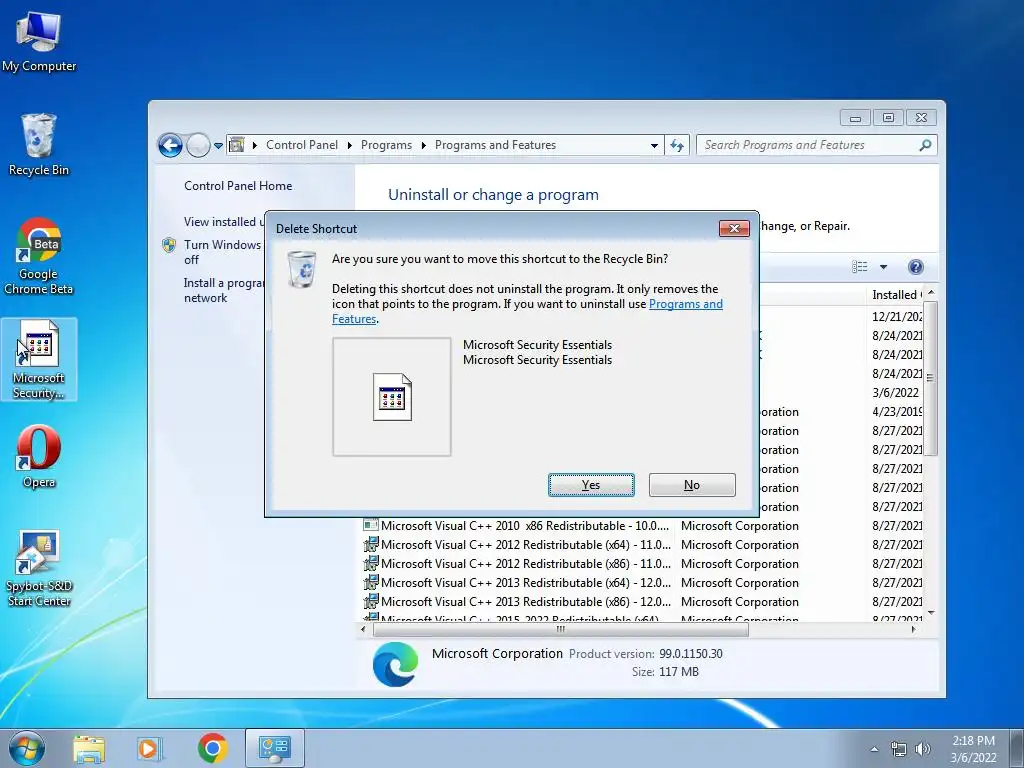The image size is (1024, 768).
Task: Click the vertical scrollbar up arrow
Action: tap(931, 293)
